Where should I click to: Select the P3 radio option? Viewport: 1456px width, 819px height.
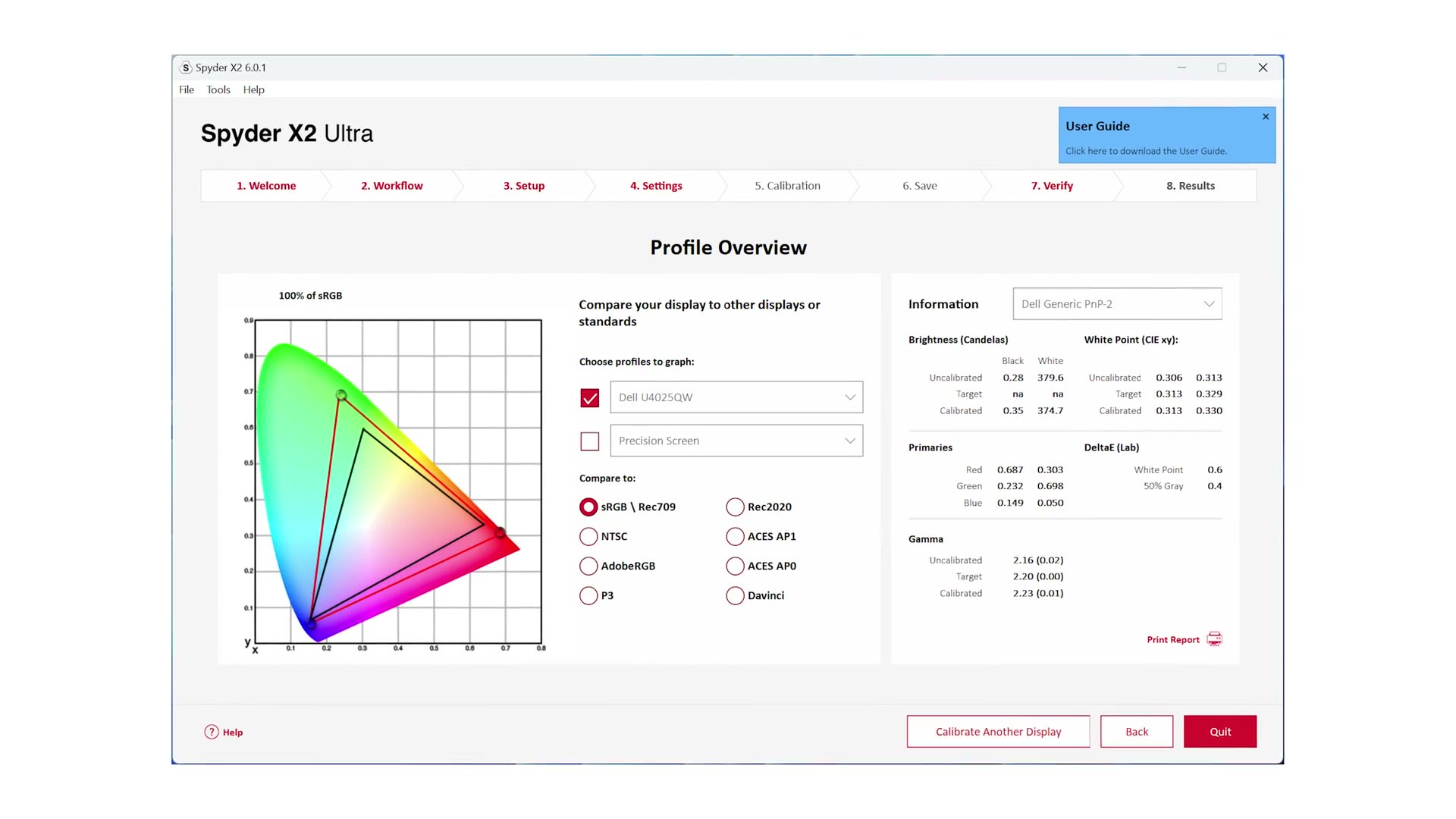click(x=588, y=595)
